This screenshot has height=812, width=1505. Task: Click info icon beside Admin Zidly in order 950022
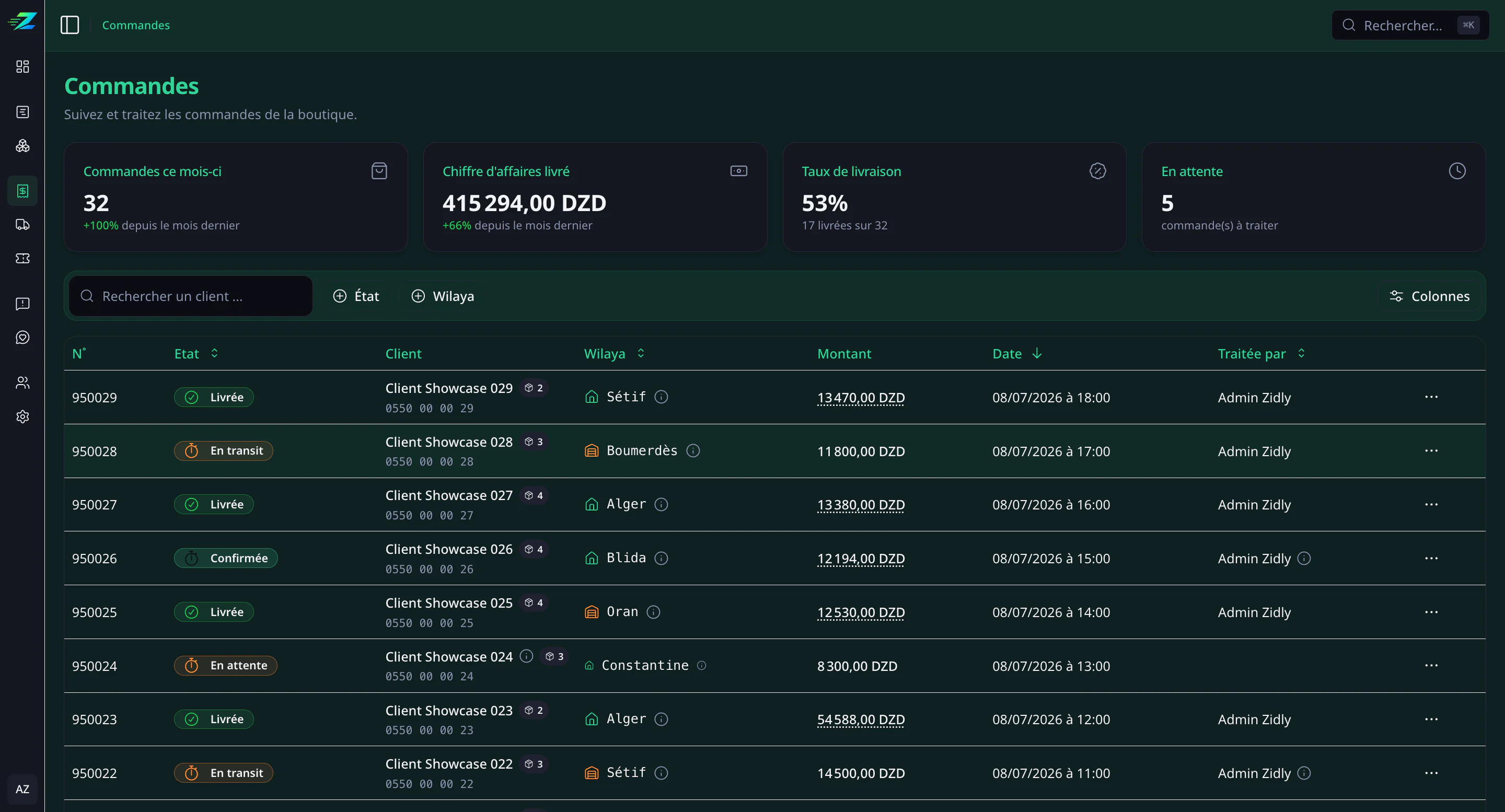tap(1304, 773)
